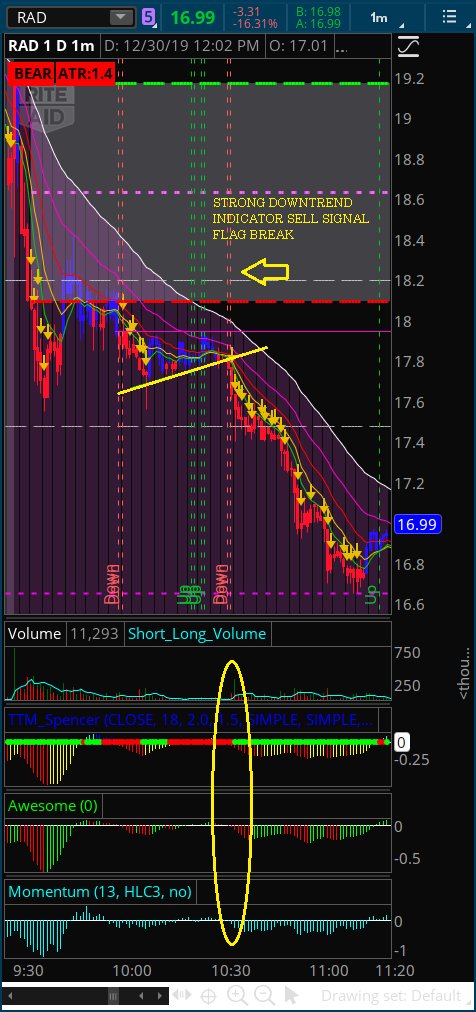Open the gadget list menu icon
This screenshot has width=476, height=1012.
coord(449,17)
